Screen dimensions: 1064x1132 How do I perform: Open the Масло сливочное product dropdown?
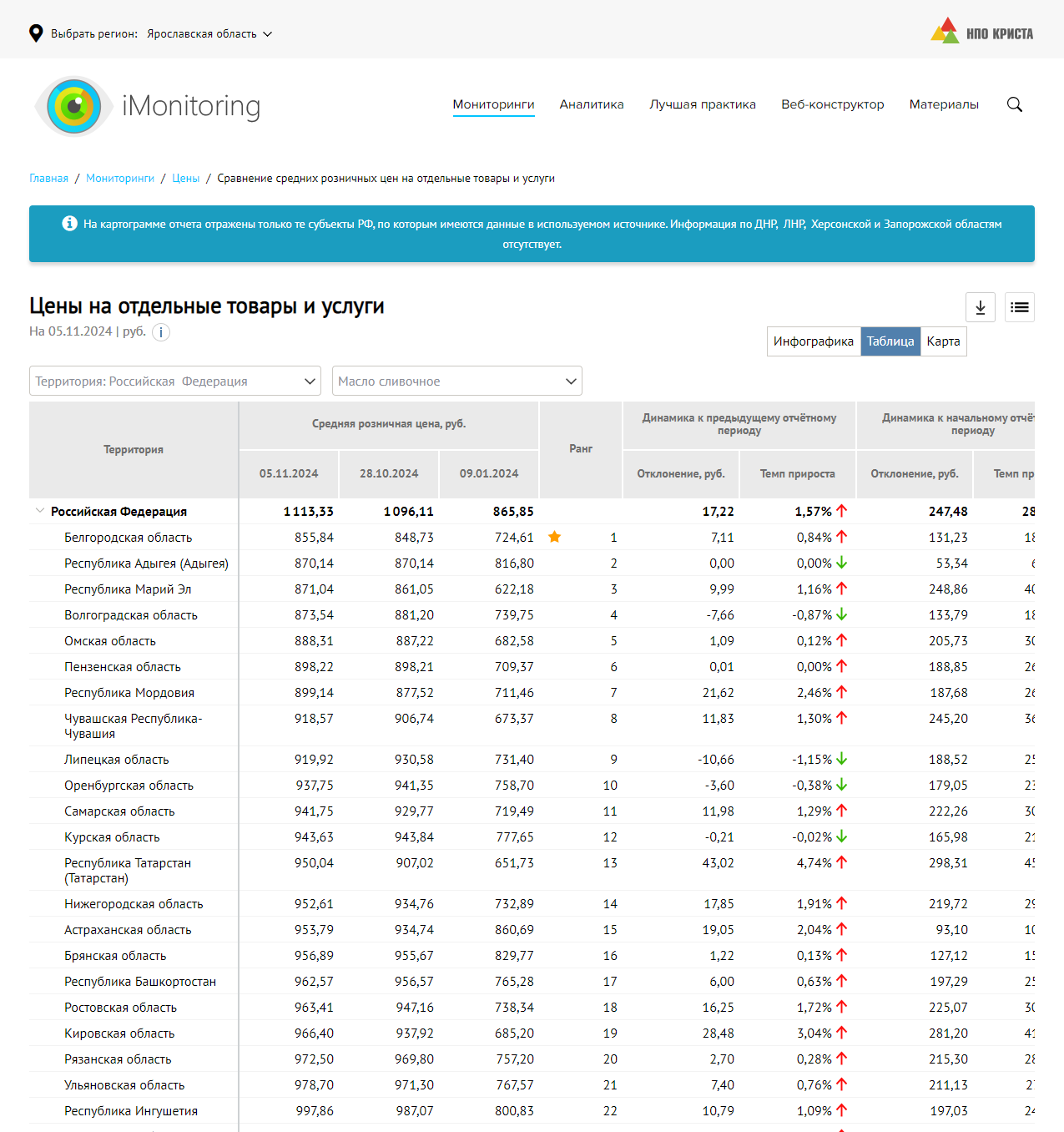pos(456,381)
